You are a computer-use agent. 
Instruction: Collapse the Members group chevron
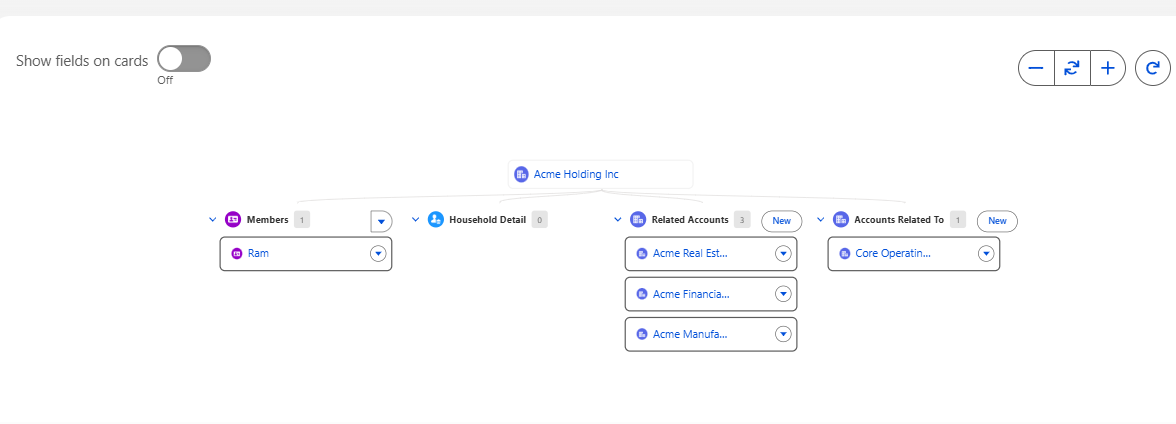click(x=212, y=220)
